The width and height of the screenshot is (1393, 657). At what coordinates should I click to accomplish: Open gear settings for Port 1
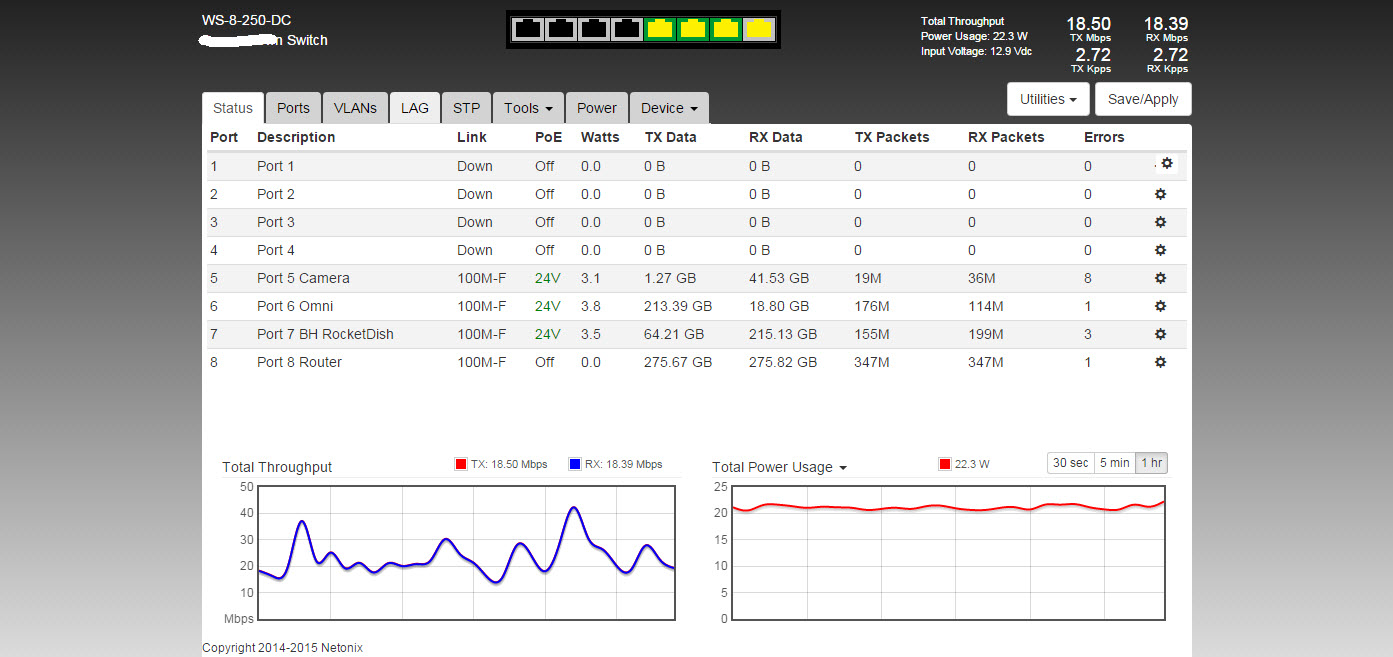coord(1166,163)
